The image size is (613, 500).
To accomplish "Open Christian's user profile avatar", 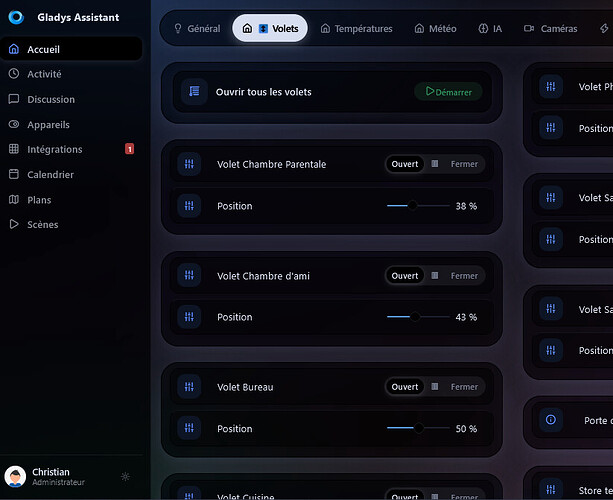I will tap(15, 476).
